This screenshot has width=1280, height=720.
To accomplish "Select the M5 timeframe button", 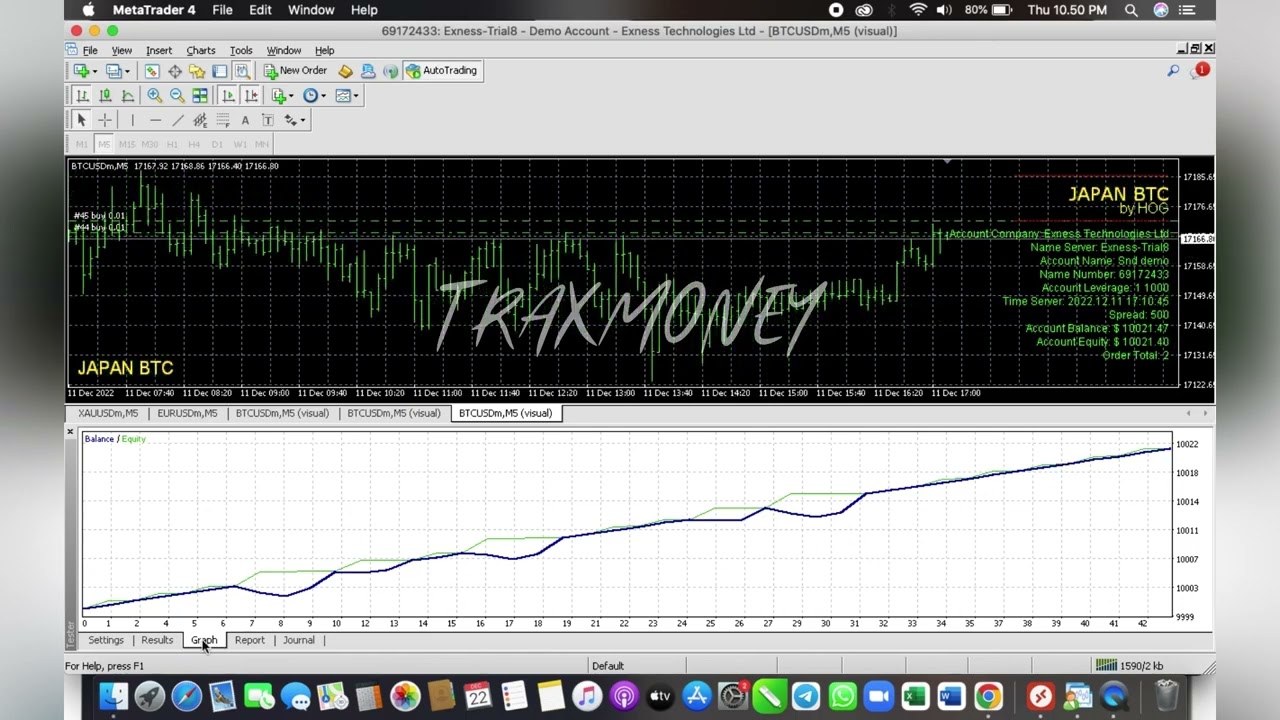I will click(104, 144).
